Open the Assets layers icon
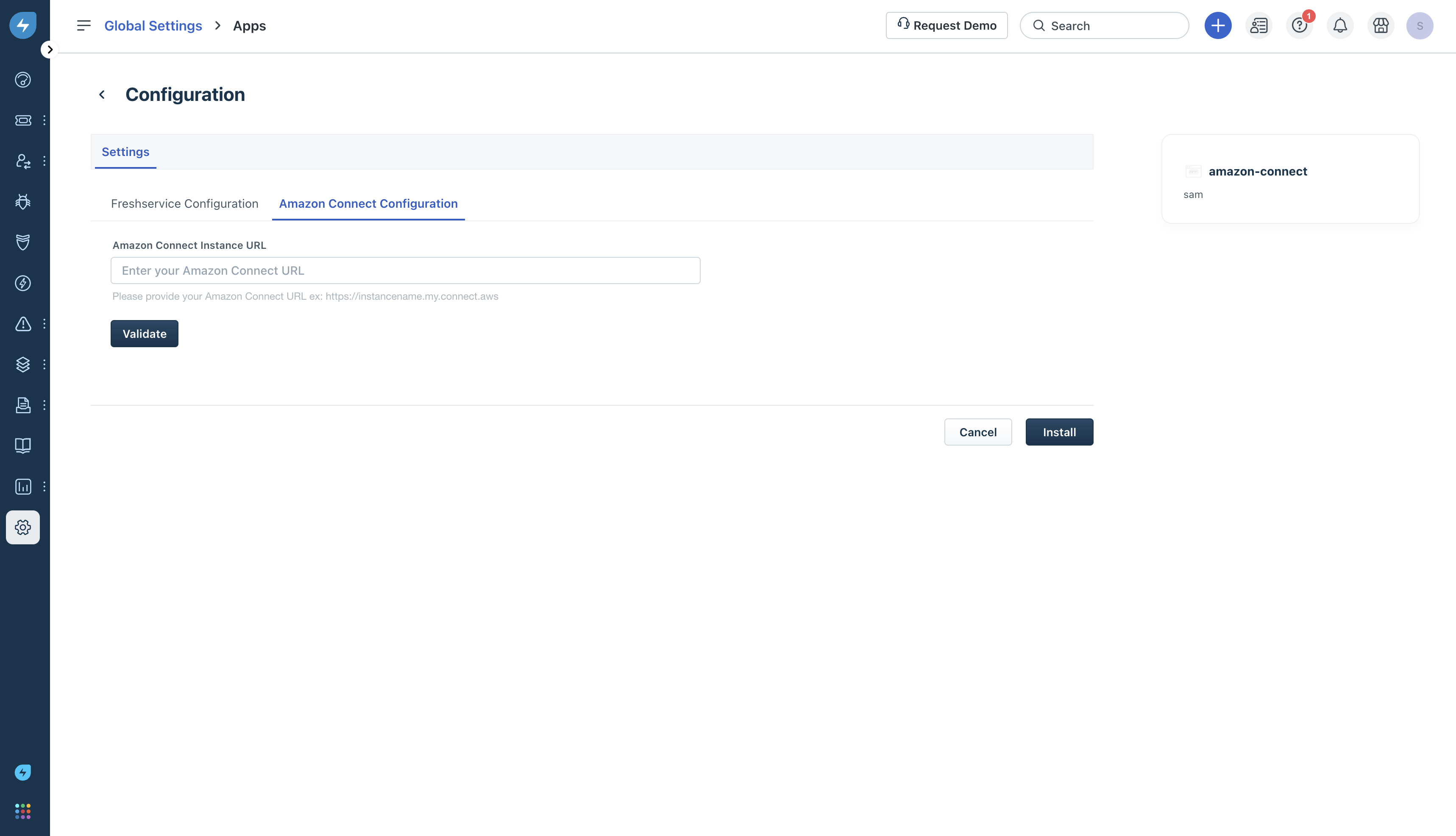This screenshot has height=836, width=1456. (x=23, y=365)
